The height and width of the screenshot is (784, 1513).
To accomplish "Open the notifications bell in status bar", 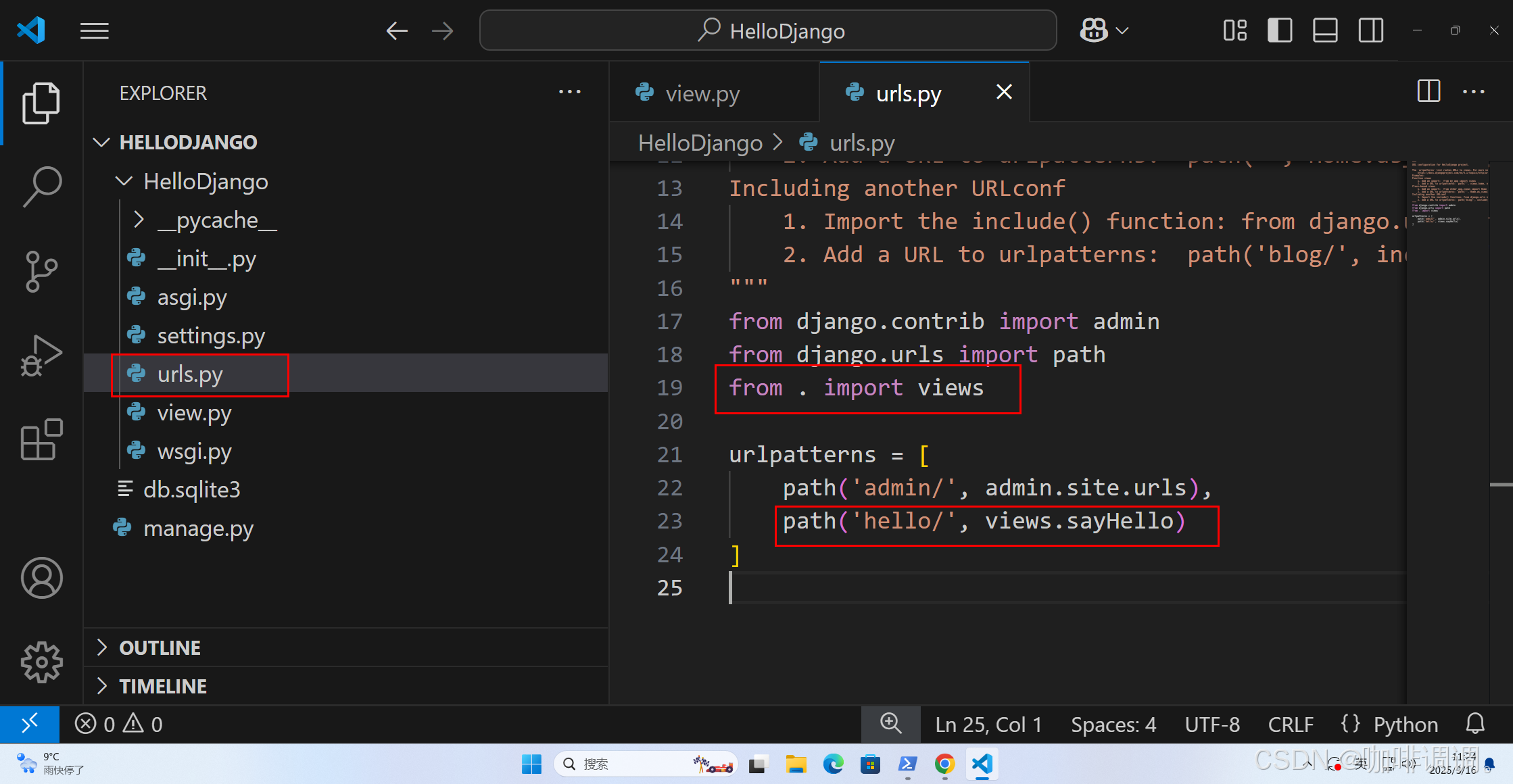I will point(1475,725).
